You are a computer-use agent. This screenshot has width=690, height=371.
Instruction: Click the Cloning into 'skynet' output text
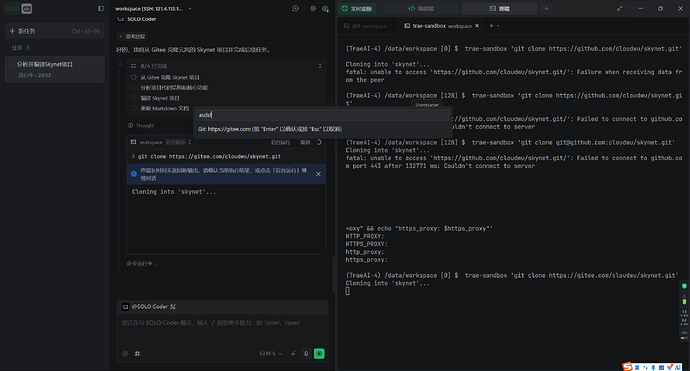click(x=174, y=192)
